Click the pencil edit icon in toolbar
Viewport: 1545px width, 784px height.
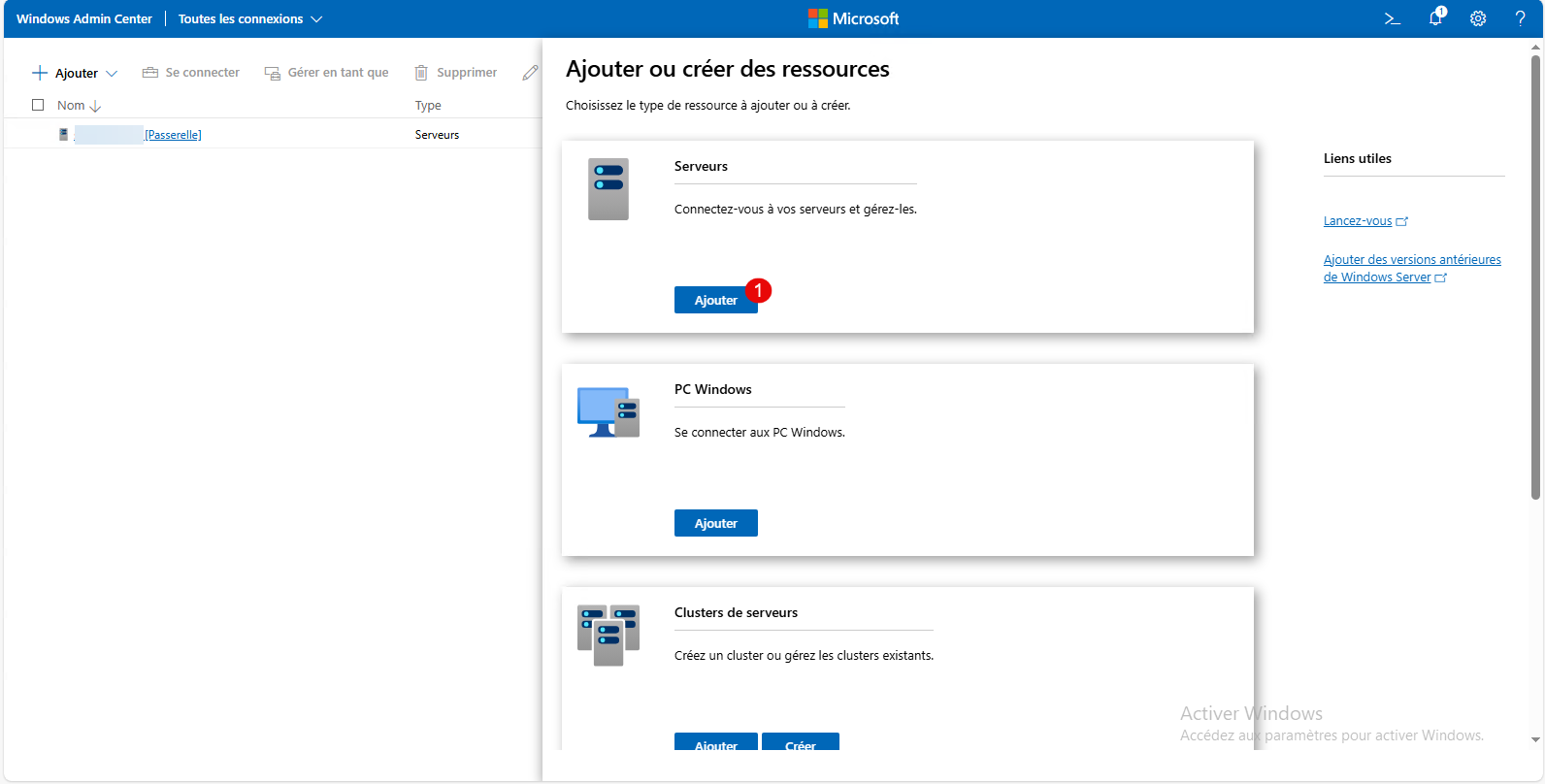tap(530, 73)
